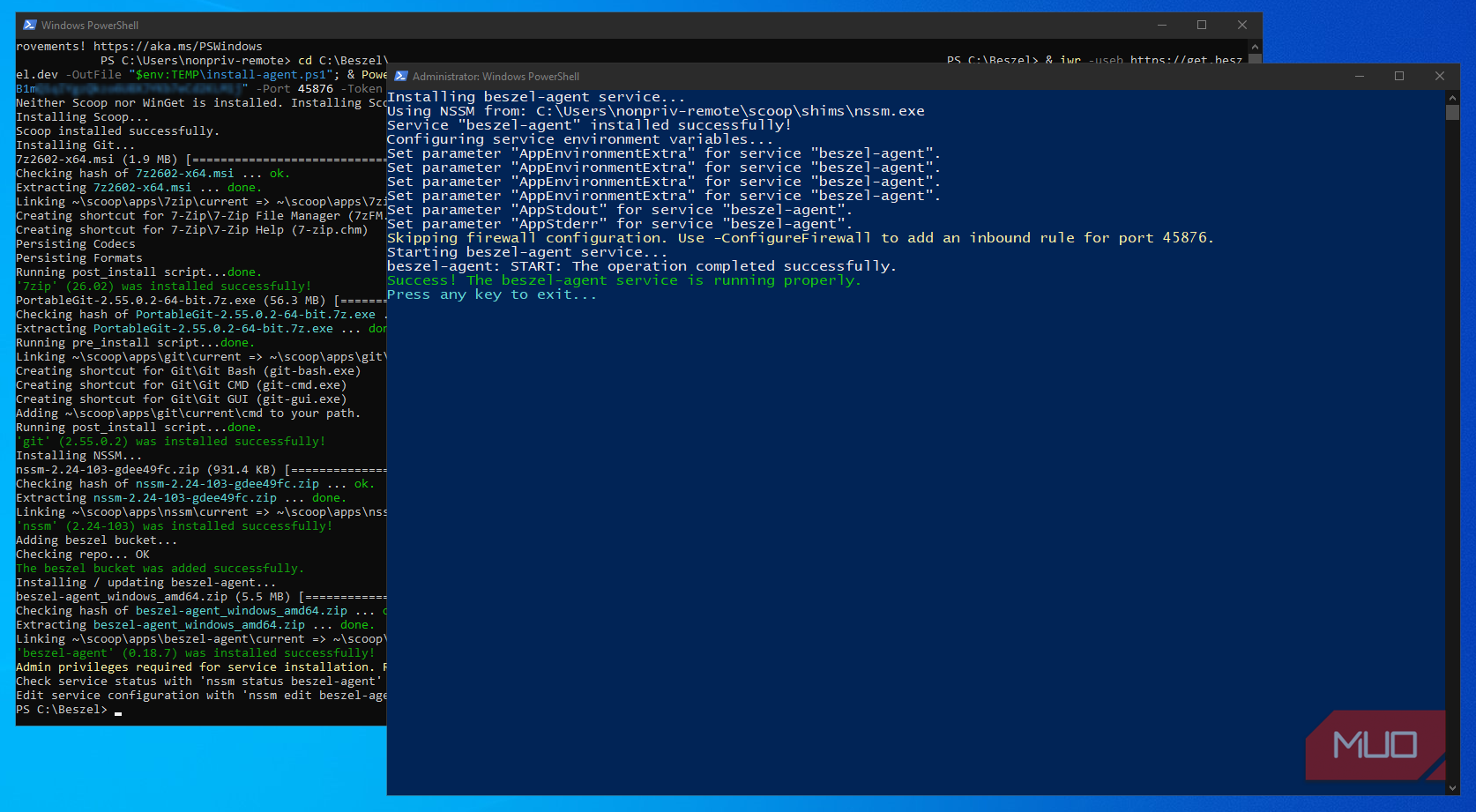Viewport: 1476px width, 812px height.
Task: Maximize the back Windows PowerShell window
Action: 1202,25
